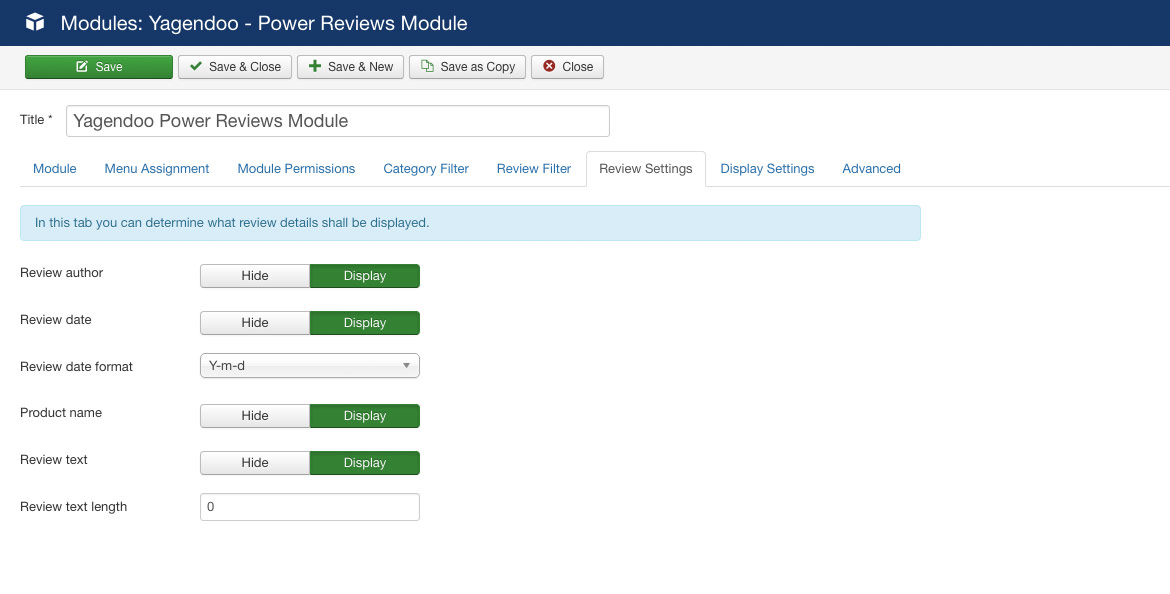The image size is (1170, 594).
Task: Click the Title field label
Action: click(36, 120)
